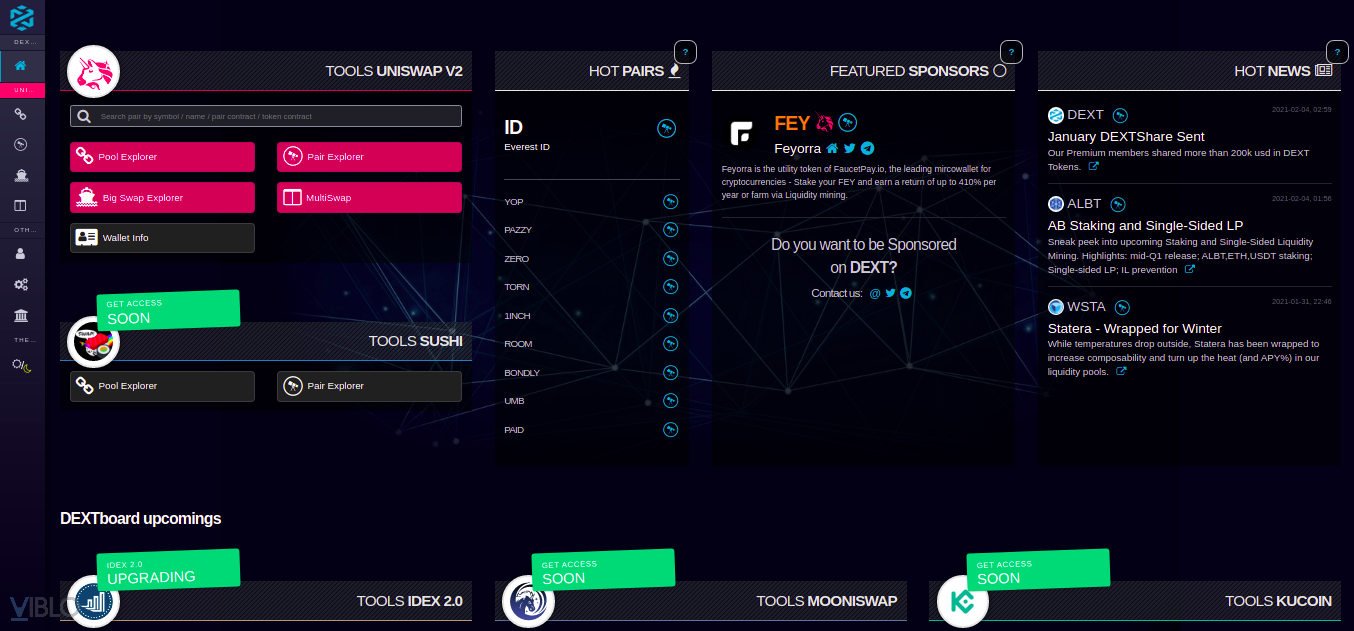Screen dimensions: 1354x631
Task: Click the DEXTools logo in the sidebar
Action: pyautogui.click(x=22, y=17)
